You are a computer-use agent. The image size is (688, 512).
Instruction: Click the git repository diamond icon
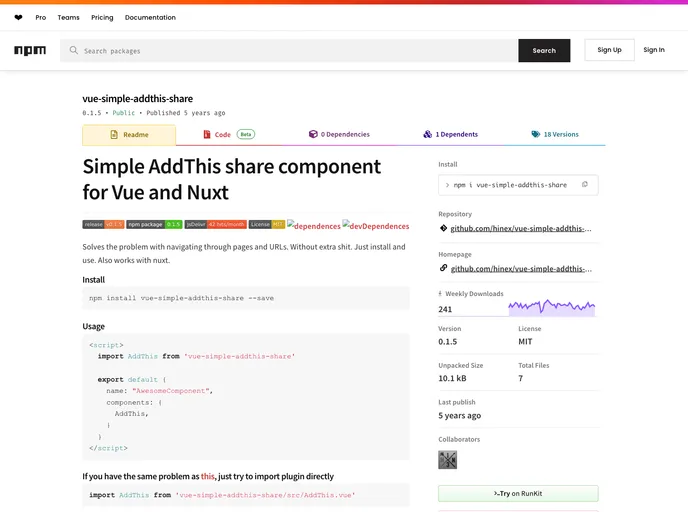(443, 228)
